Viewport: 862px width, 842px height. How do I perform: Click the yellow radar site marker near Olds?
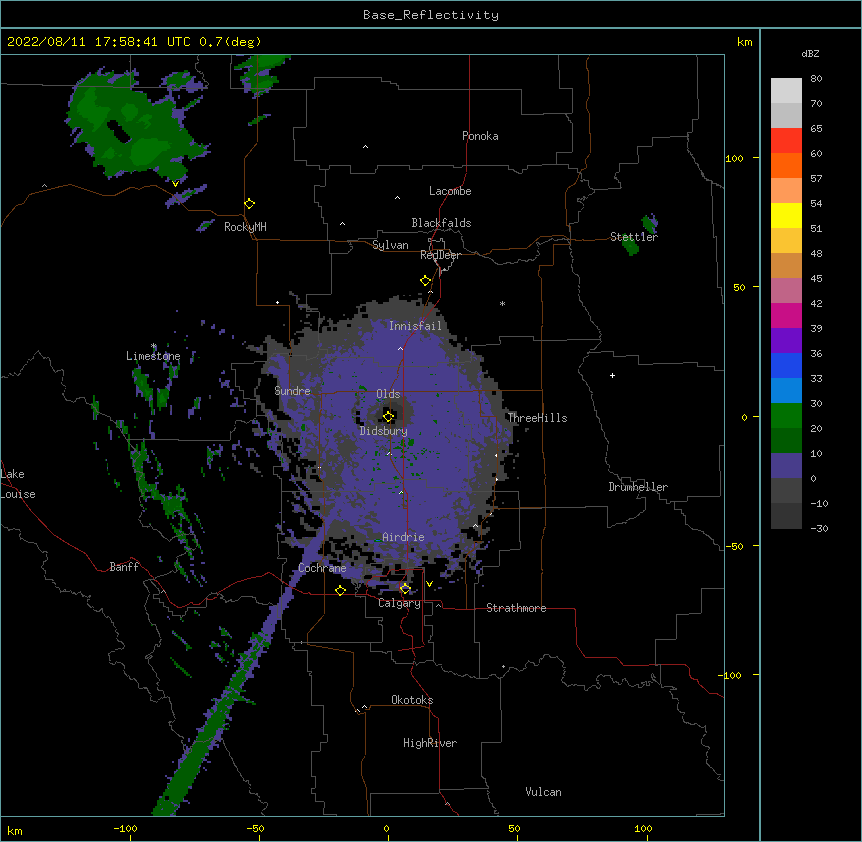(388, 416)
